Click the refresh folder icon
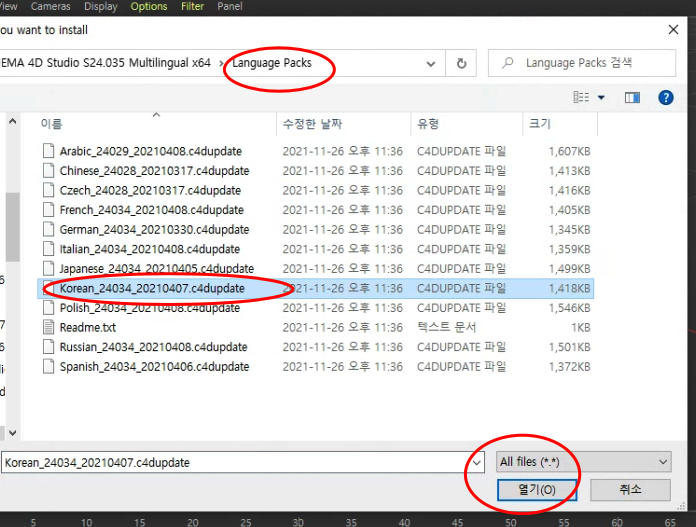696x527 pixels. (x=461, y=63)
